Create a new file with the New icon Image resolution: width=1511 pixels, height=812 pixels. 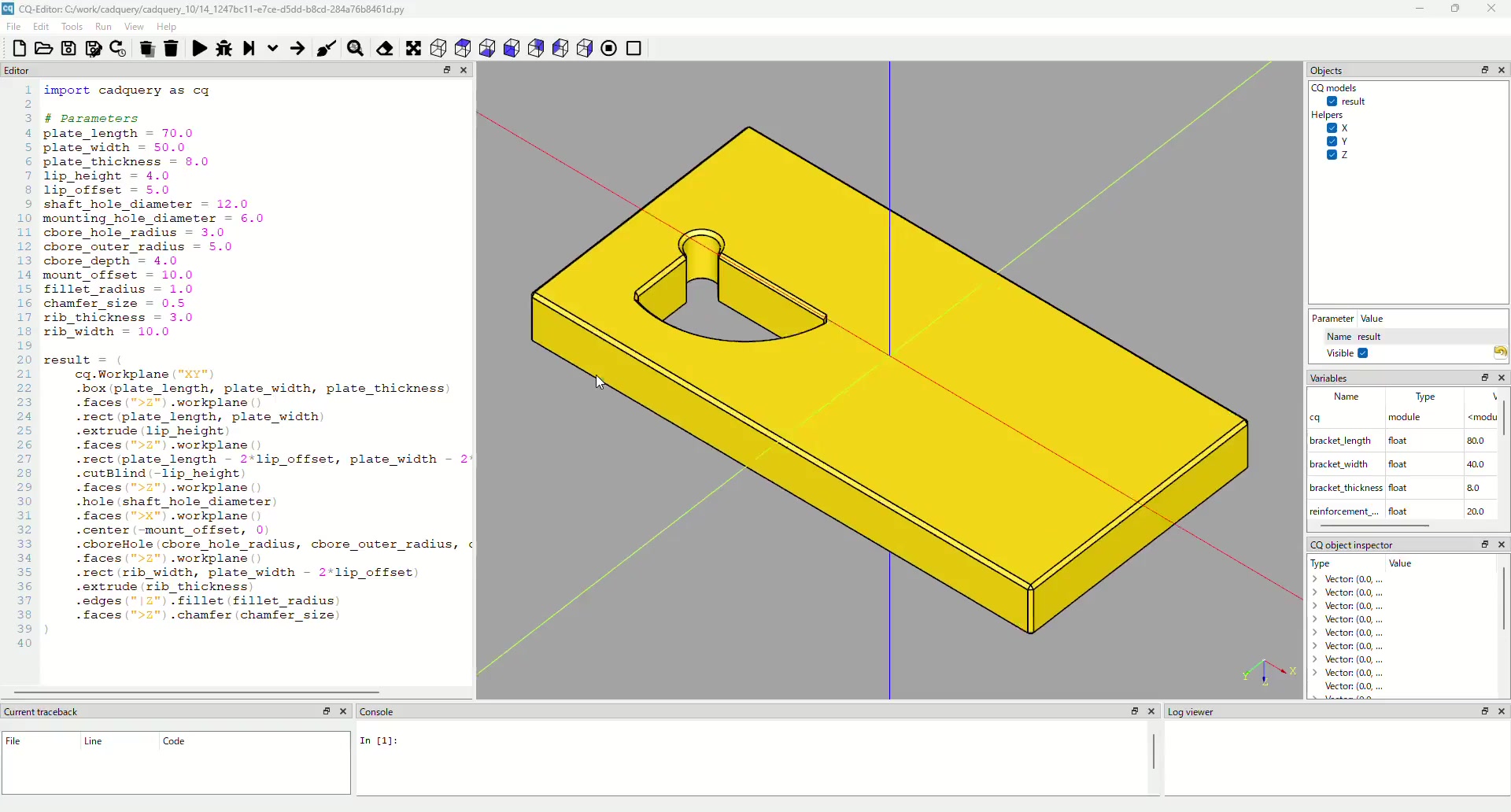coord(20,49)
